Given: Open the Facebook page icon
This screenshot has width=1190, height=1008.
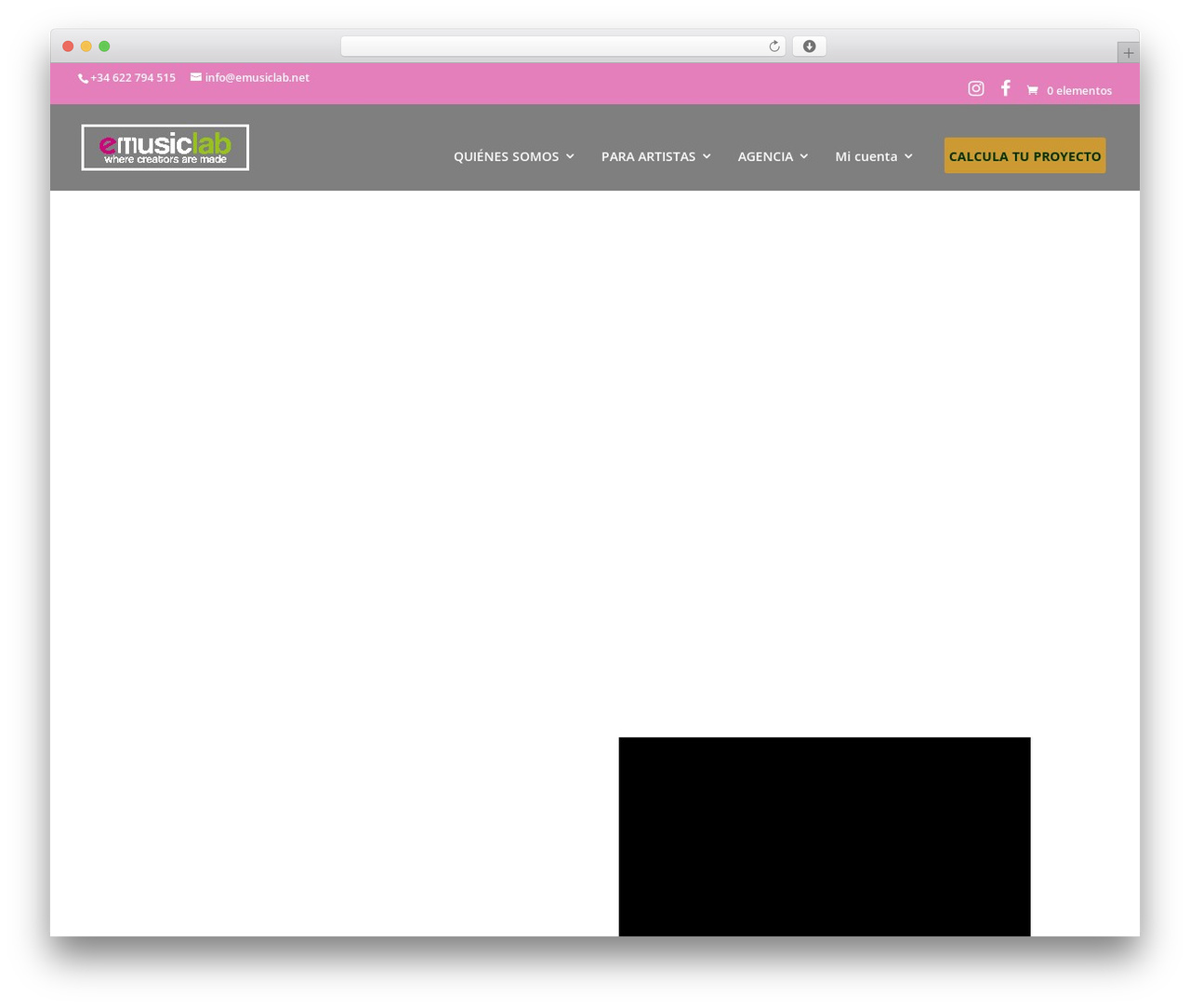Looking at the screenshot, I should pos(1005,87).
